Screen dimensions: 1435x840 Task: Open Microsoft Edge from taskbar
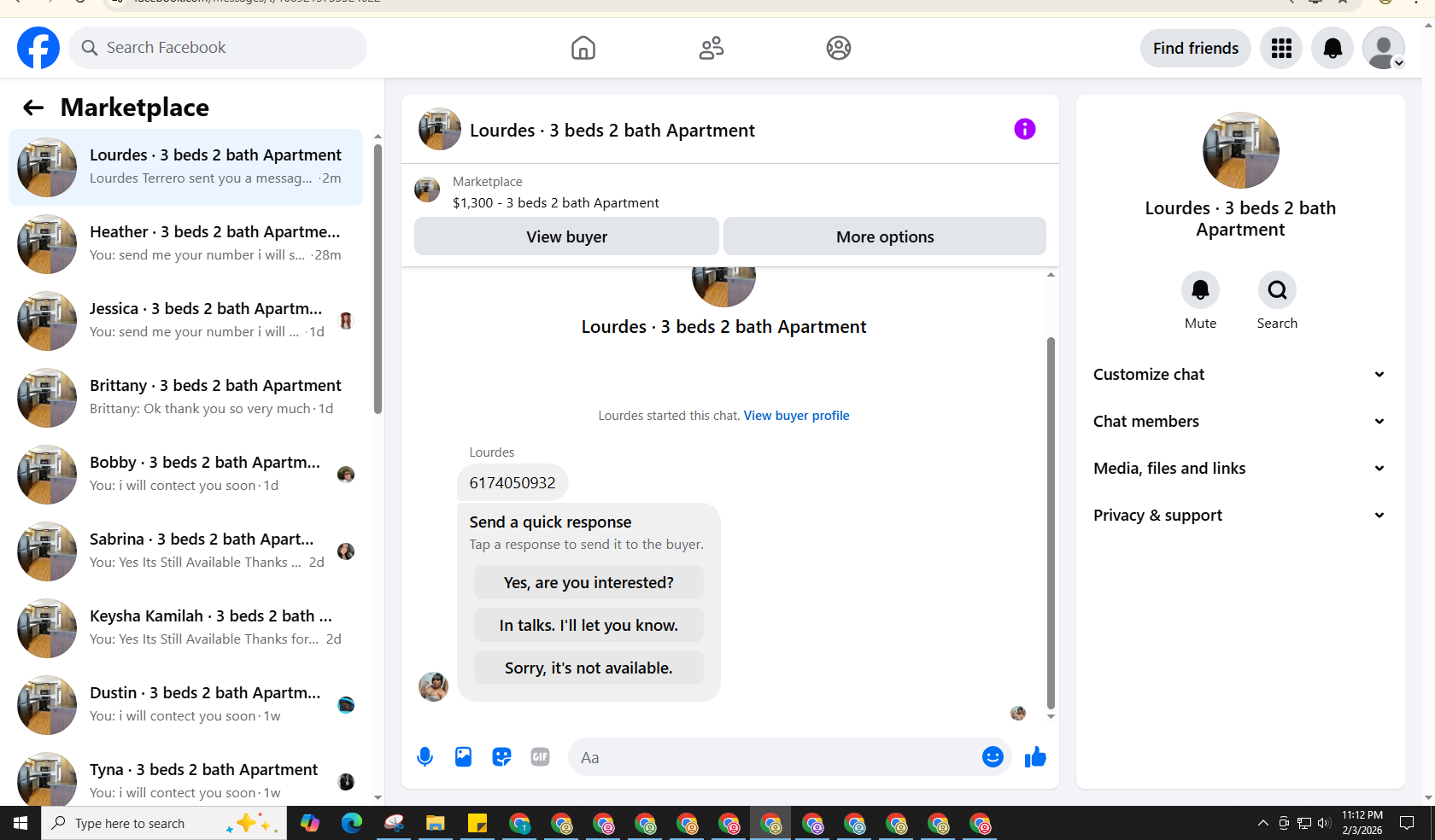coord(352,823)
